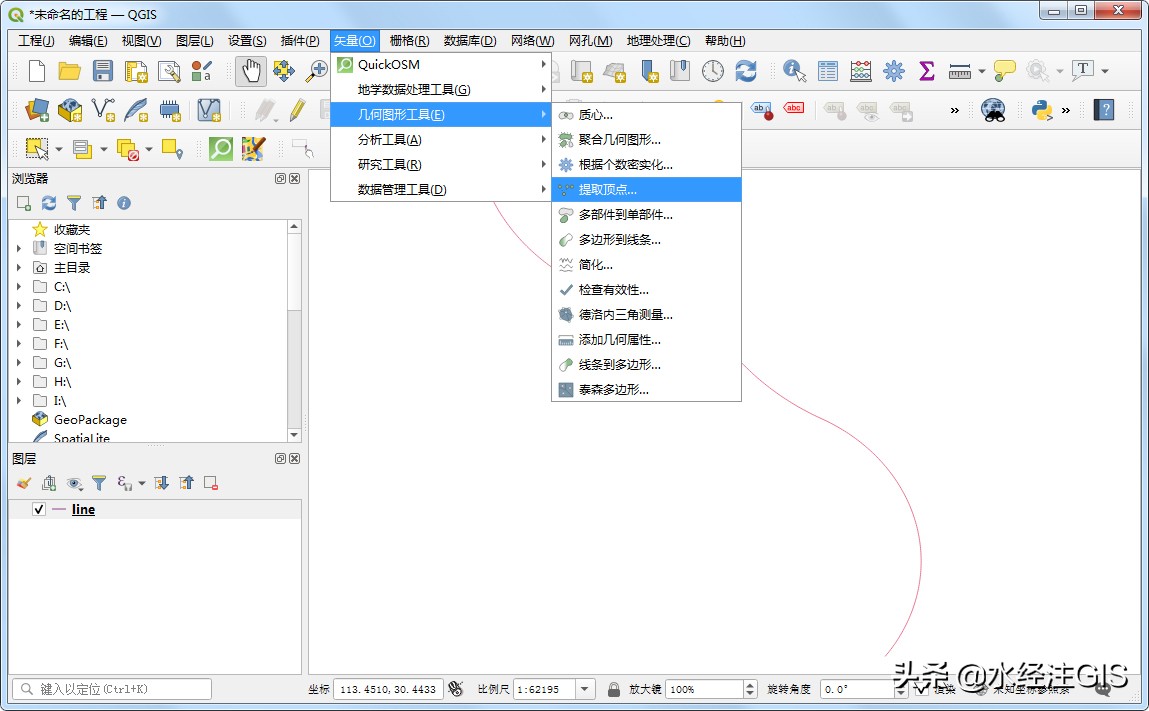Open the 帮助(H) menu

click(725, 40)
